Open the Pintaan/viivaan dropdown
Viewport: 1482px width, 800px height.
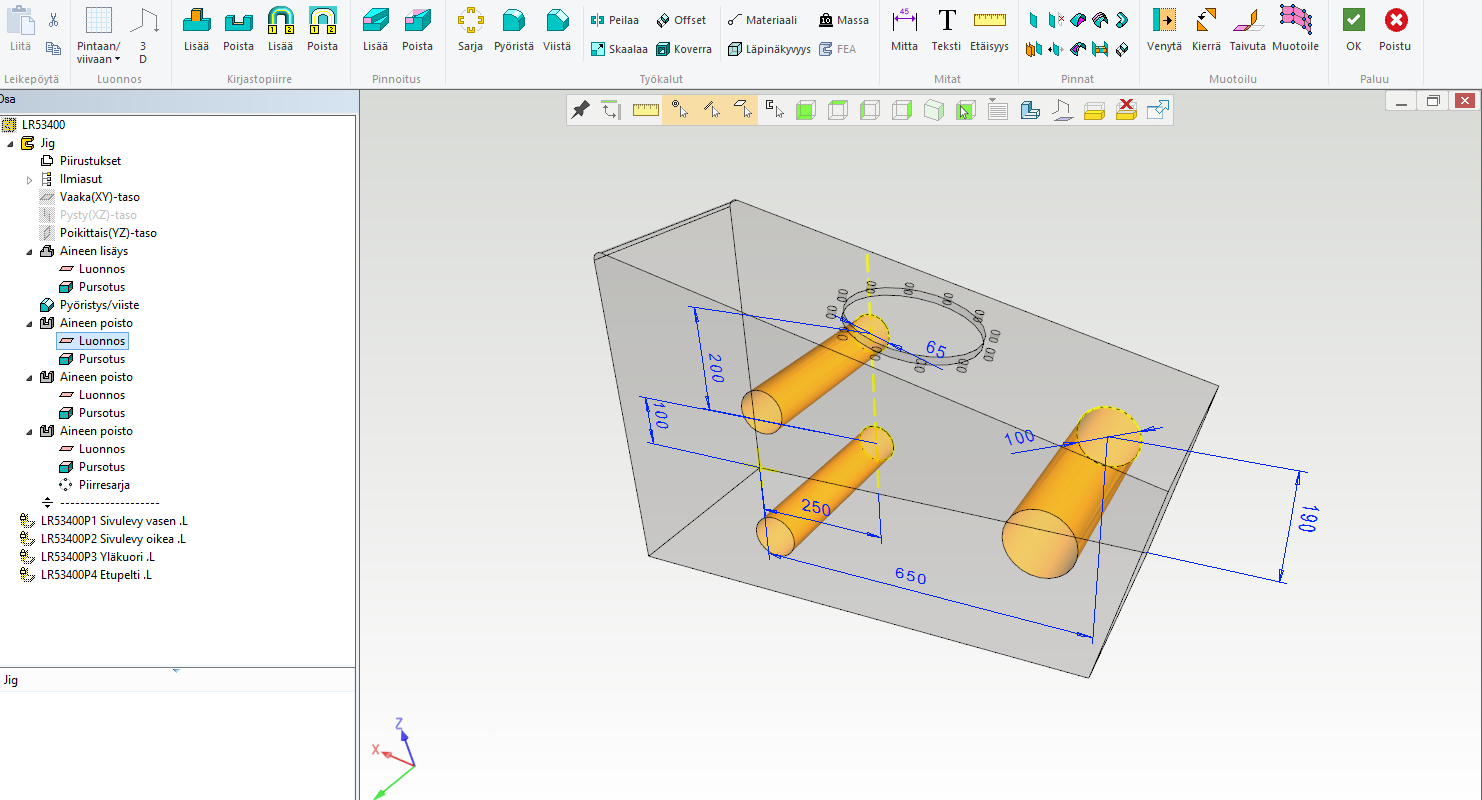[98, 53]
